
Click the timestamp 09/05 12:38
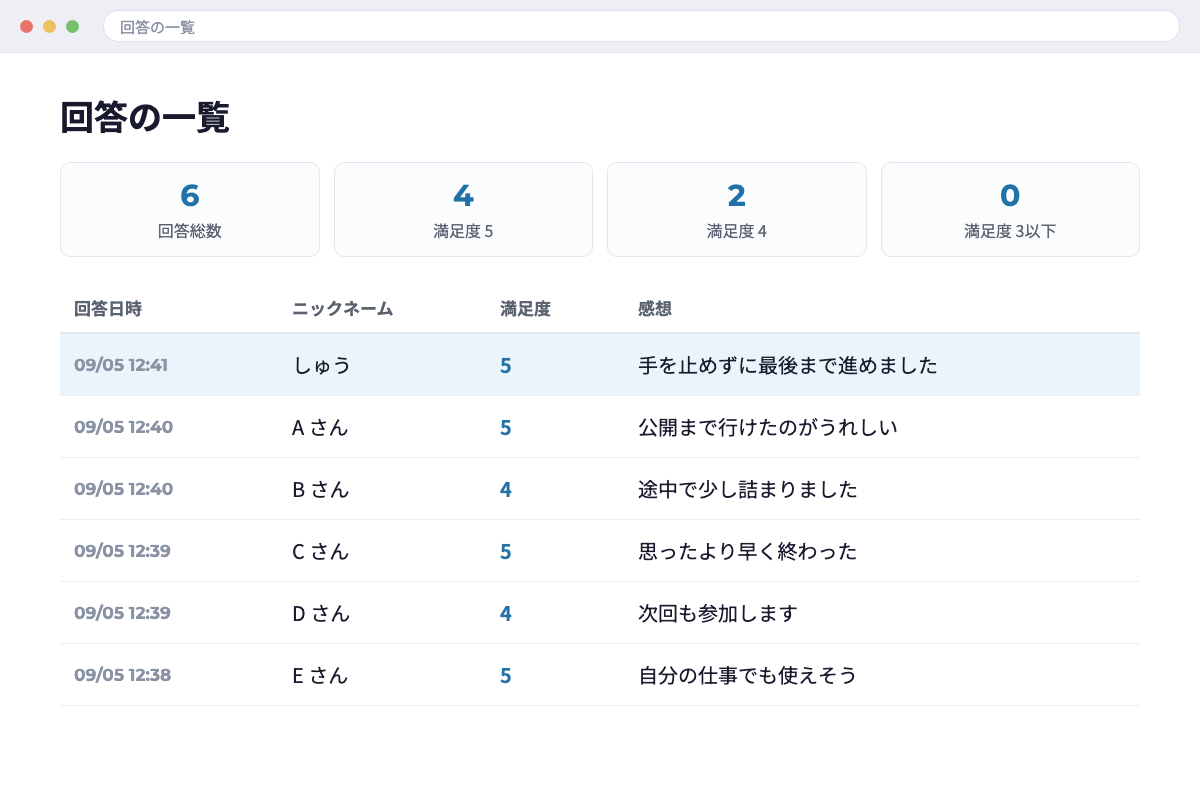(123, 675)
